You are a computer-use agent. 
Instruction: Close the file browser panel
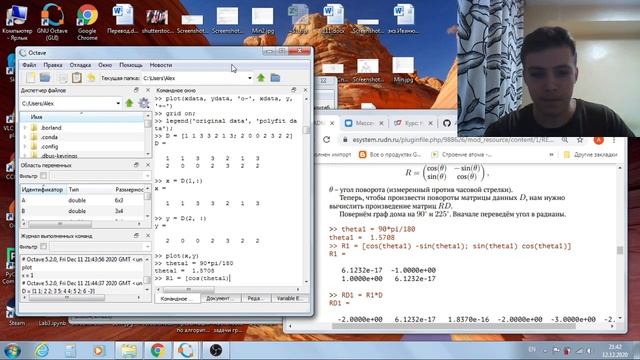148,90
